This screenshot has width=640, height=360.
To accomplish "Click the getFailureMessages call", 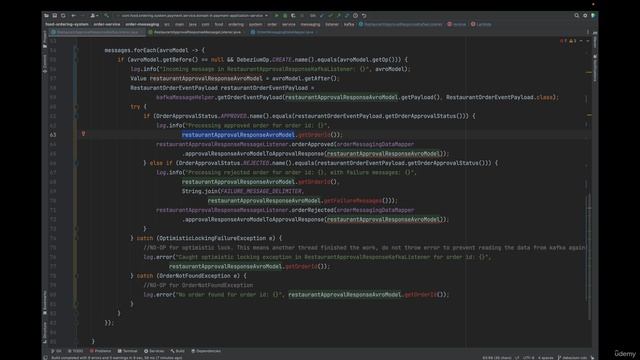I will 353,200.
